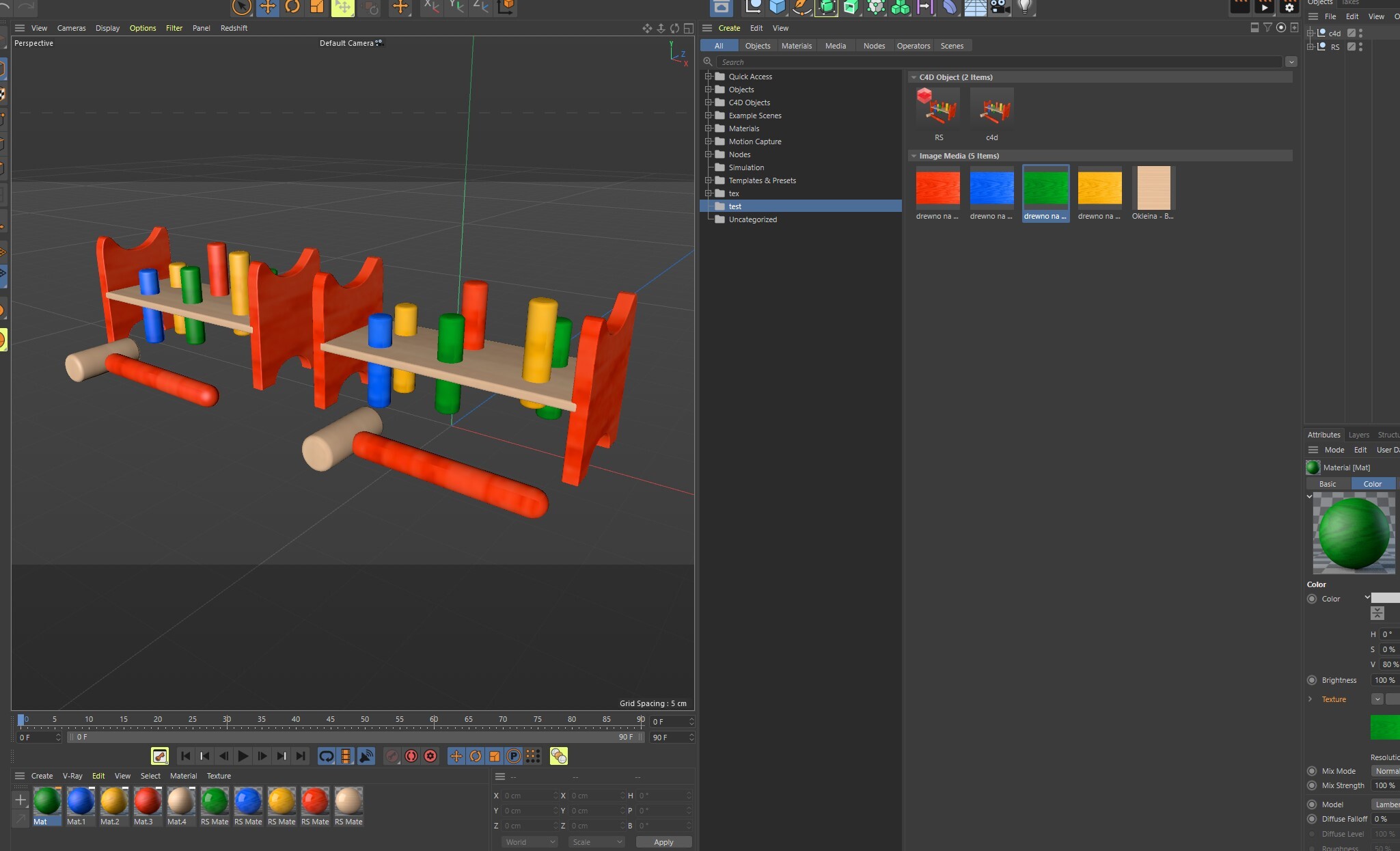Add a cube primitive object
The image size is (1400, 851).
[777, 7]
